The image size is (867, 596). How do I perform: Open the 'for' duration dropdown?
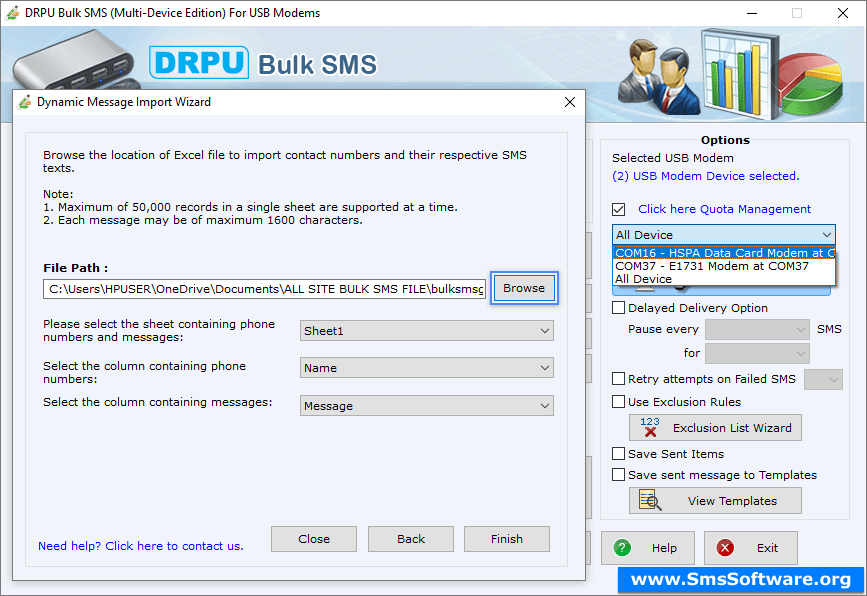point(758,353)
